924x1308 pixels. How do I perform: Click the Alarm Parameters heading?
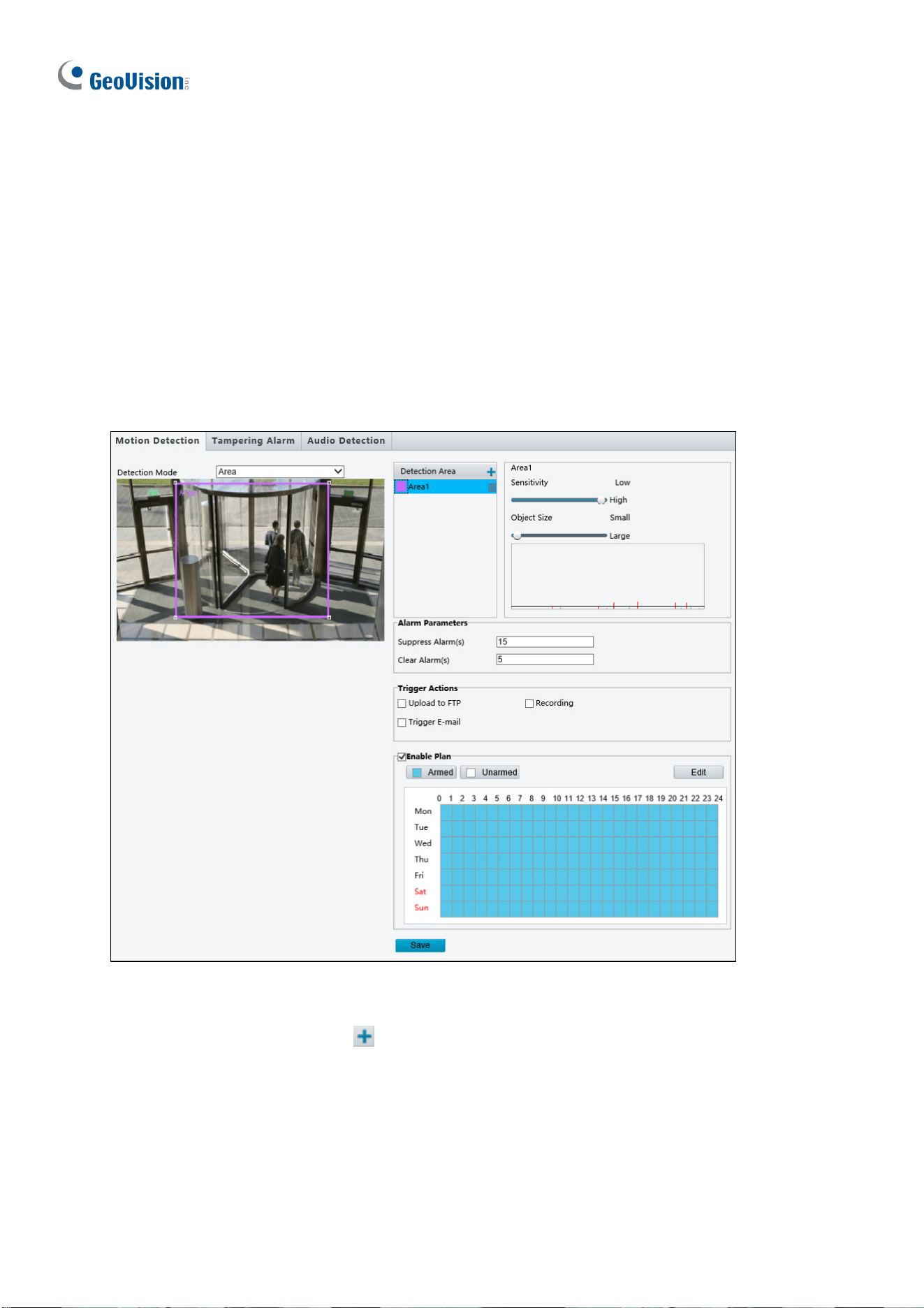click(x=432, y=623)
